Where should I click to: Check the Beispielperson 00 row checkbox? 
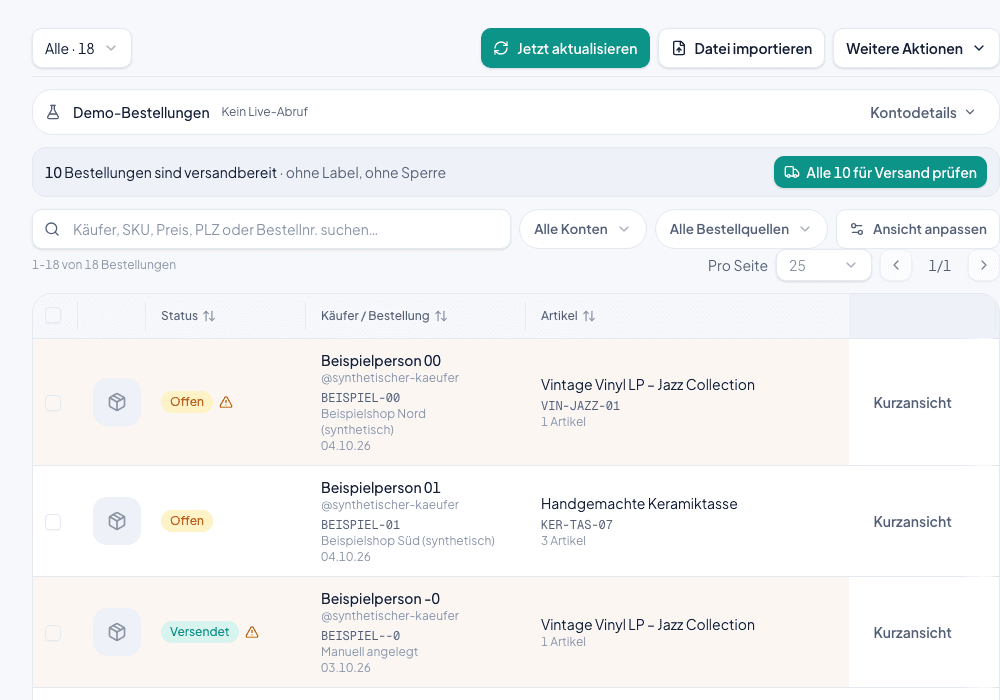53,403
